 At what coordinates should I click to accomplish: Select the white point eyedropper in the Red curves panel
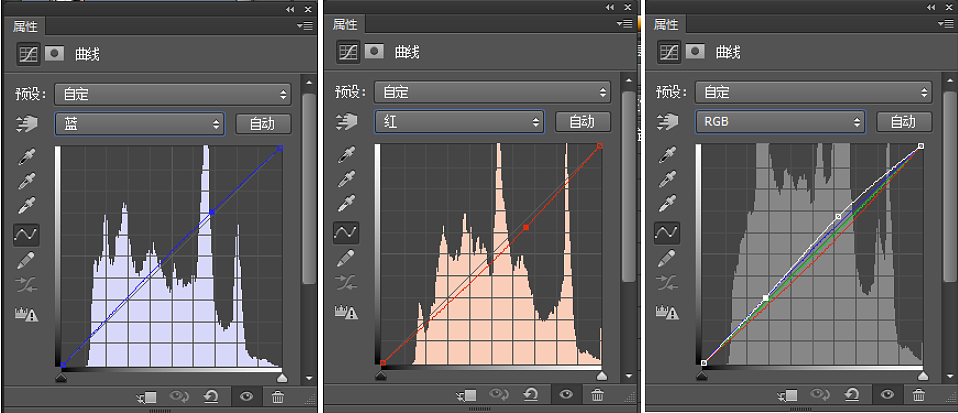pos(346,202)
